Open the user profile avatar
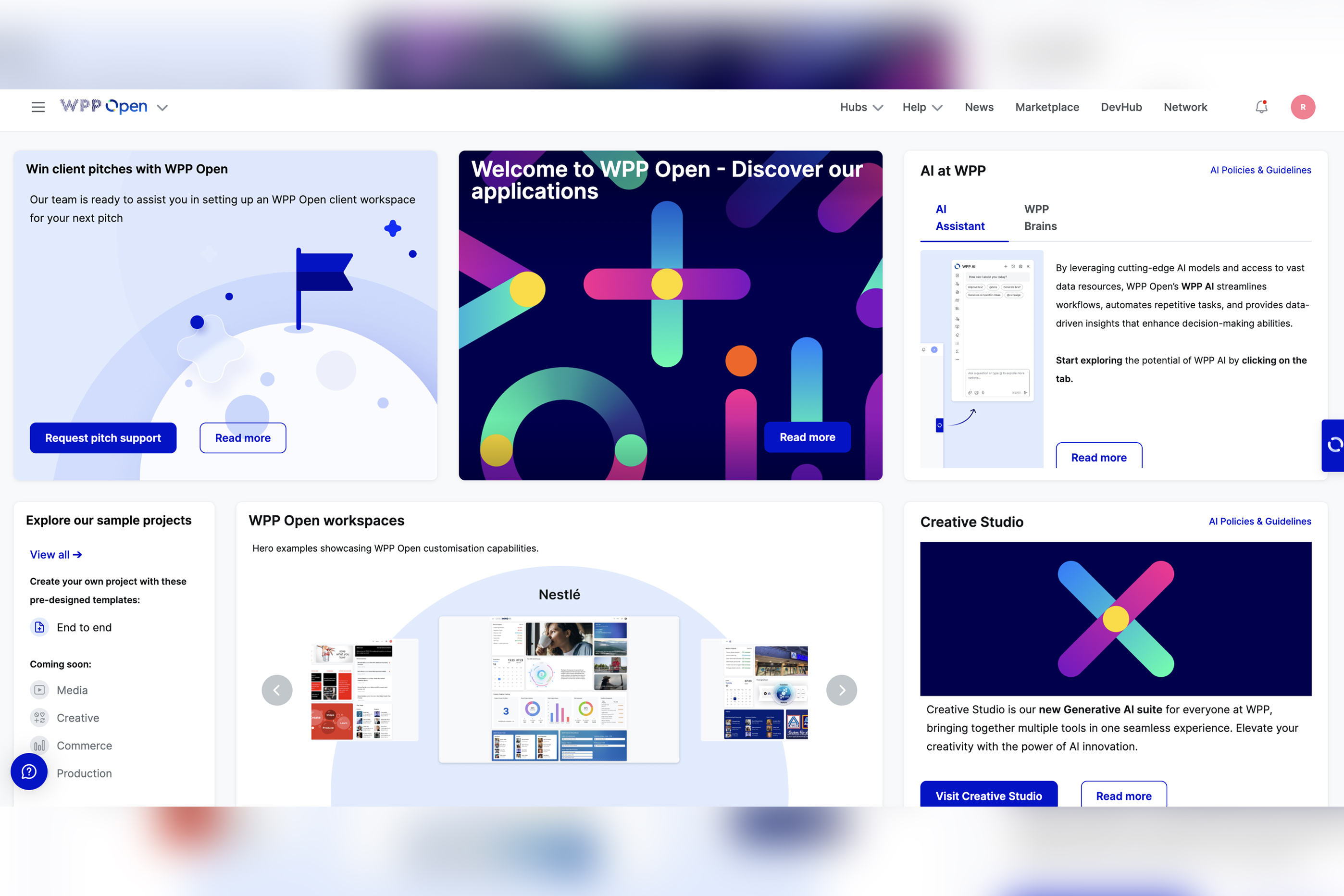 (x=1302, y=107)
